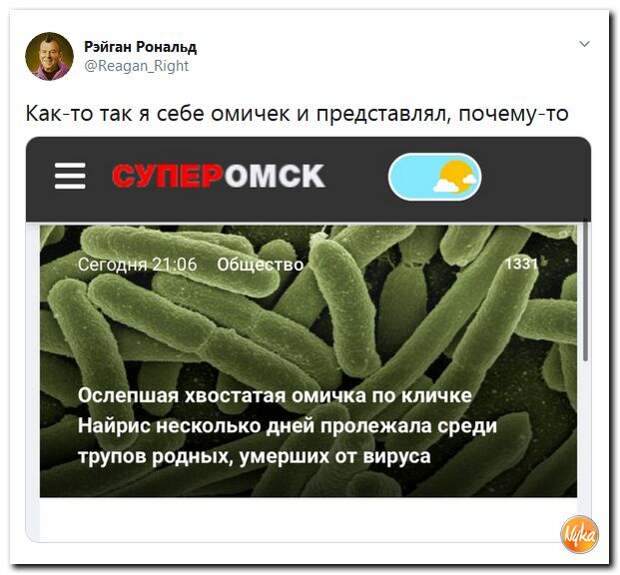Click the bacteria article image
This screenshot has width=620, height=575.
pos(308,361)
